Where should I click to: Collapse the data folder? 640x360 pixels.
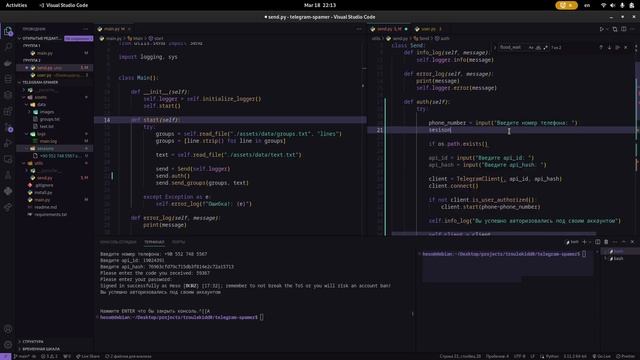(27, 104)
